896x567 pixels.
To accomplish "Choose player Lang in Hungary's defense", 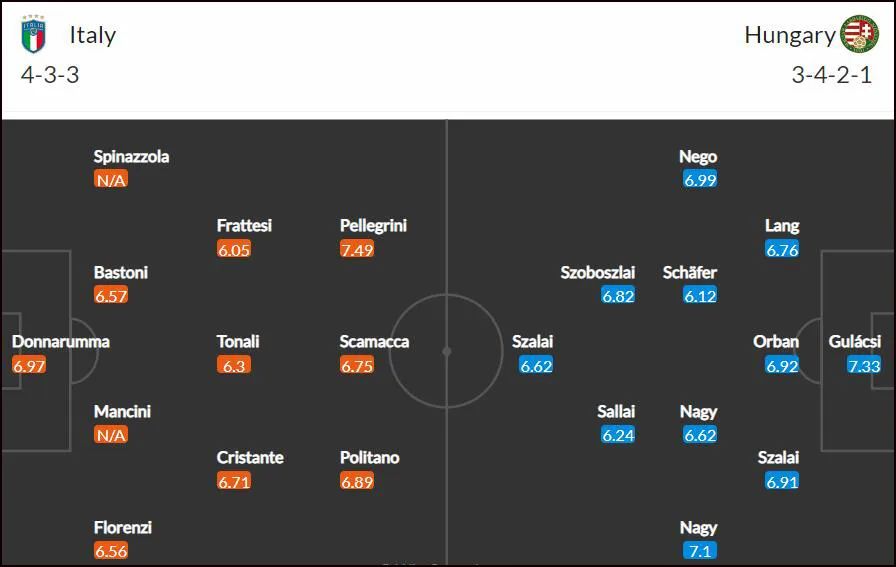I will coord(782,226).
